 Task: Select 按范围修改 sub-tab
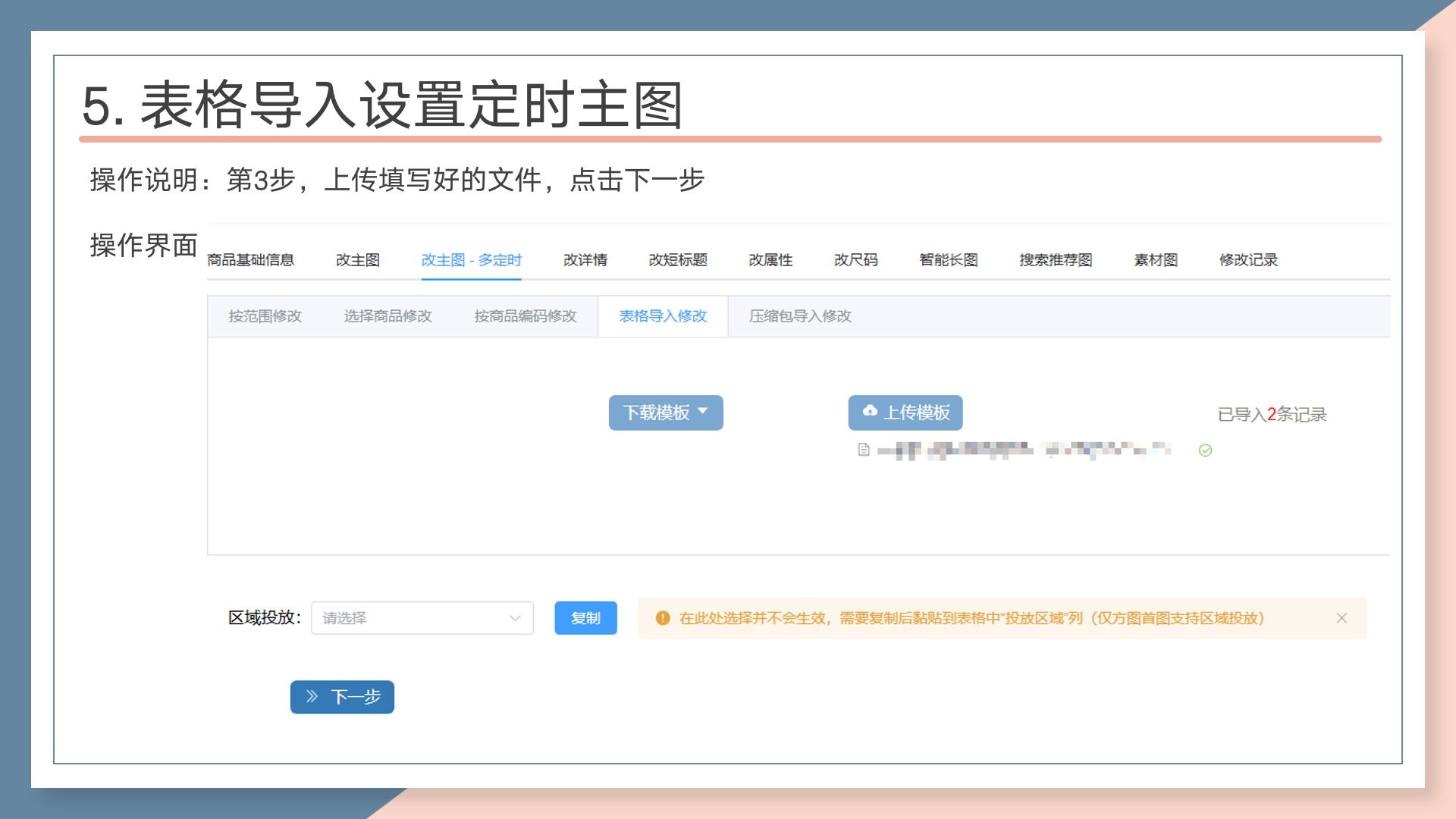265,316
